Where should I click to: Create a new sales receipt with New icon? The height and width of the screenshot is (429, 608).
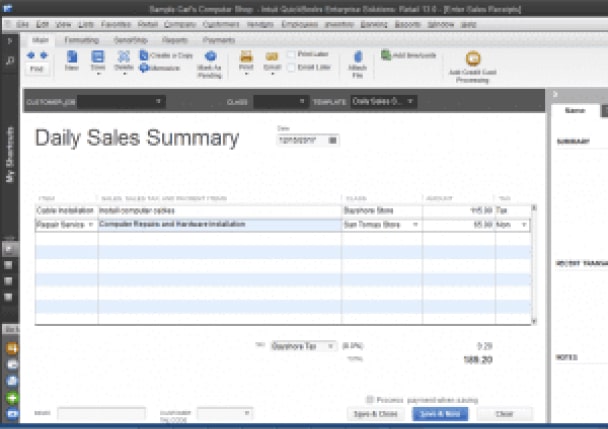click(x=72, y=60)
